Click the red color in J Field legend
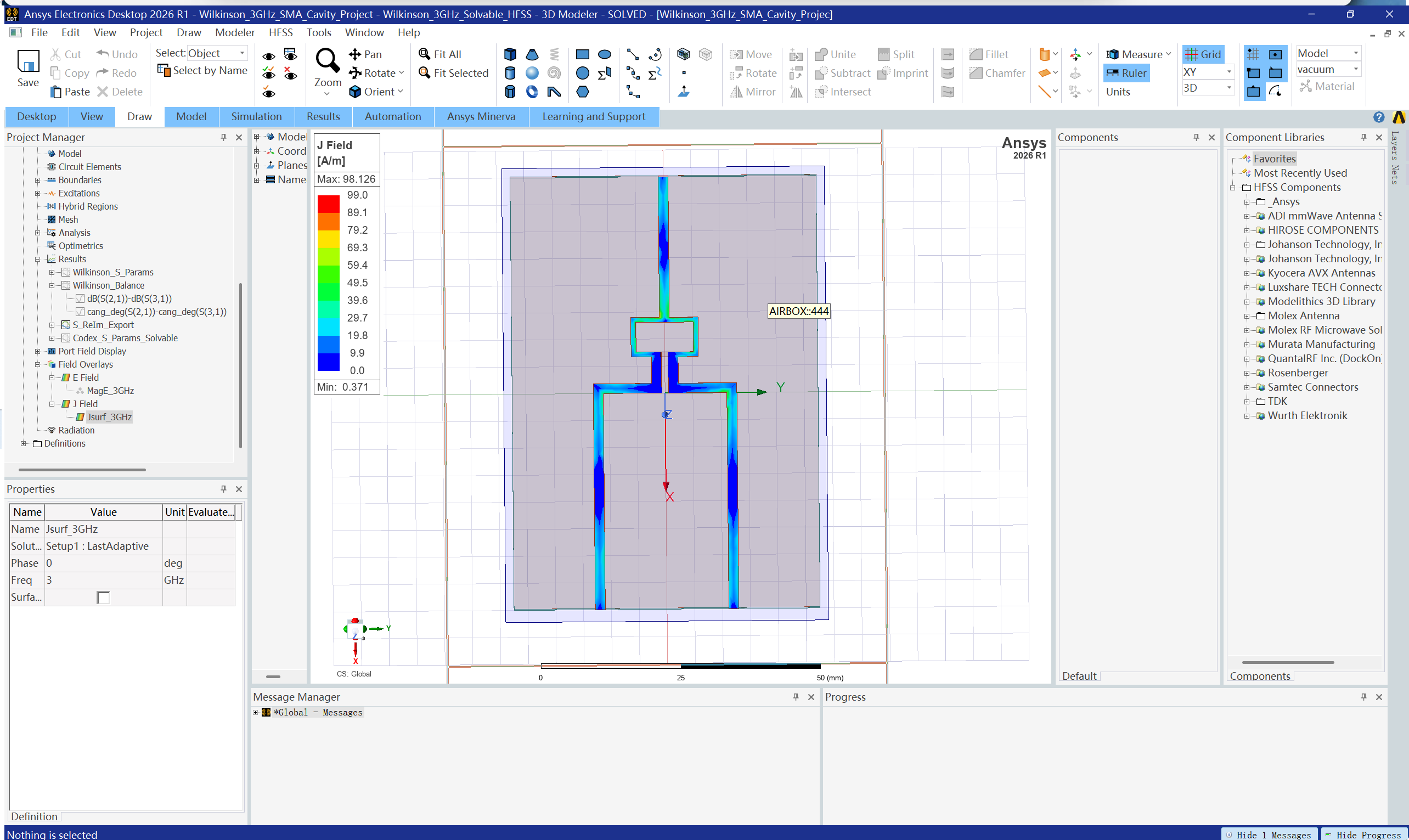The width and height of the screenshot is (1409, 840). [x=328, y=204]
